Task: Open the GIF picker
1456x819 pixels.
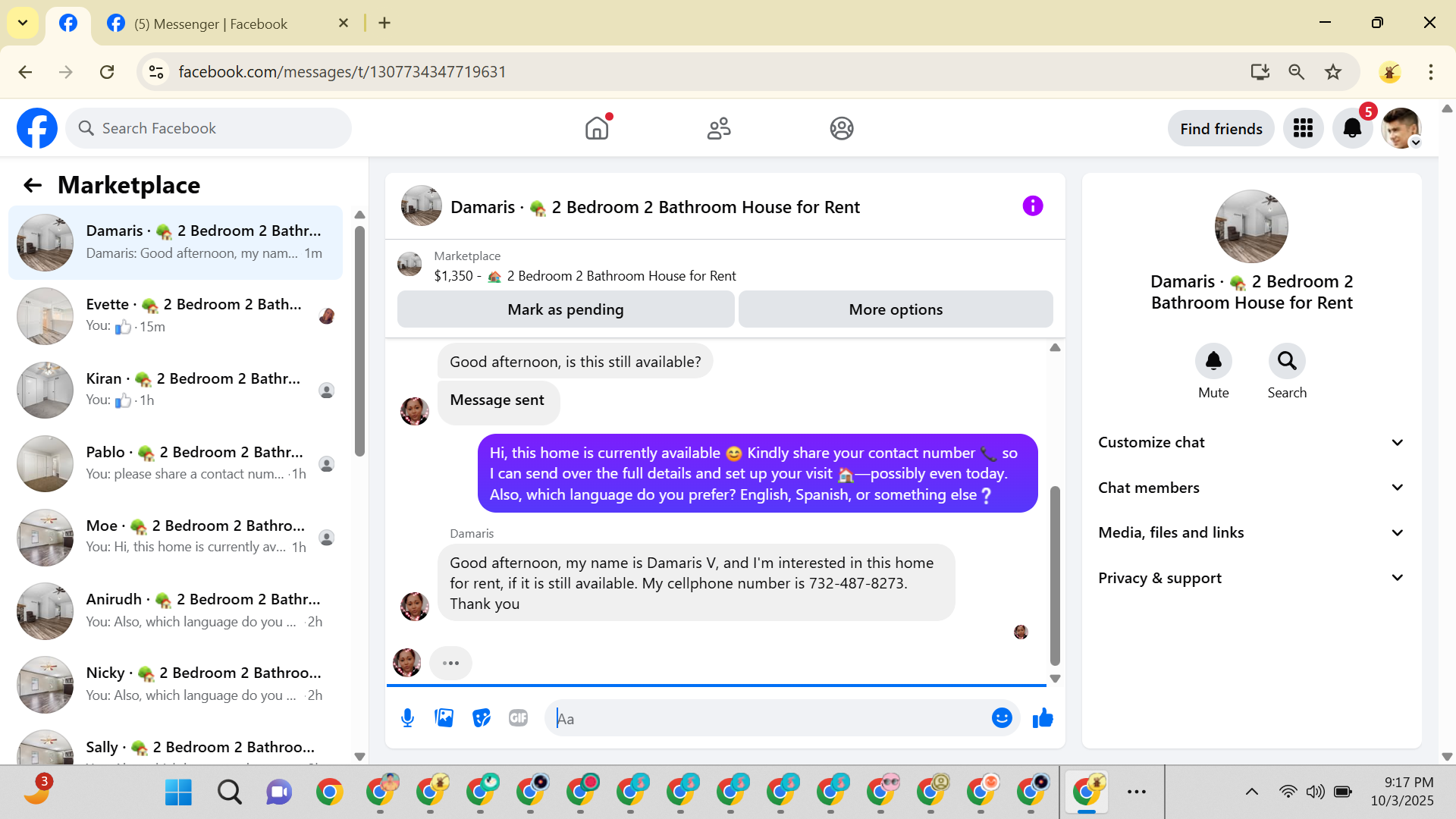Action: click(x=519, y=718)
